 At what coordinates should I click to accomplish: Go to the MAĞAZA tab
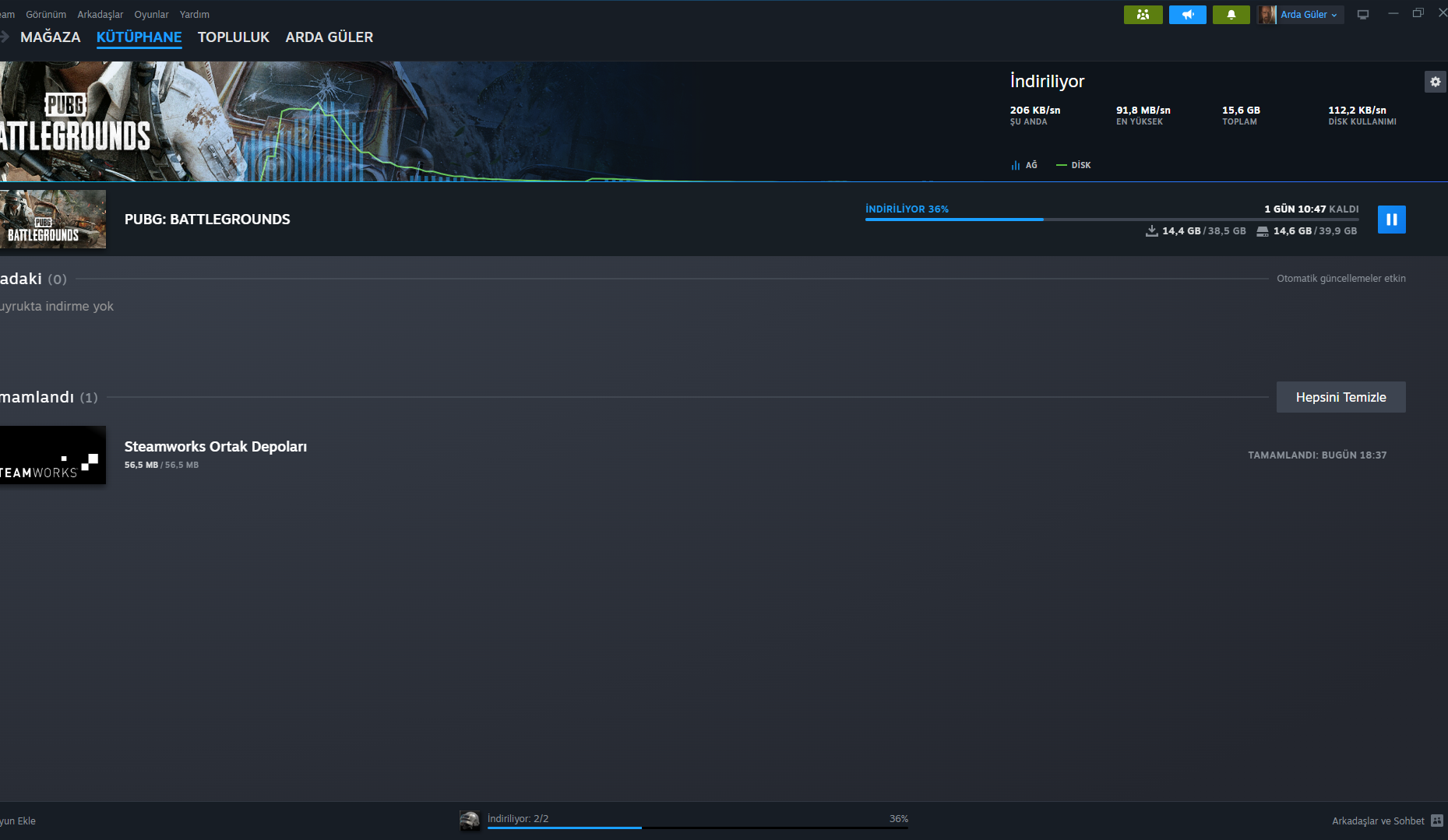(x=51, y=37)
